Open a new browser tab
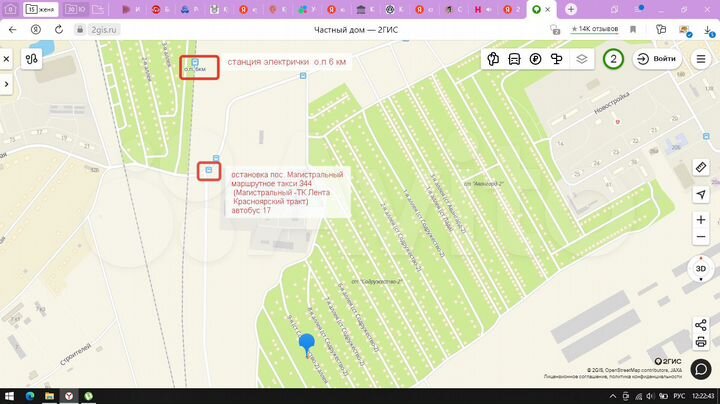 (x=571, y=9)
